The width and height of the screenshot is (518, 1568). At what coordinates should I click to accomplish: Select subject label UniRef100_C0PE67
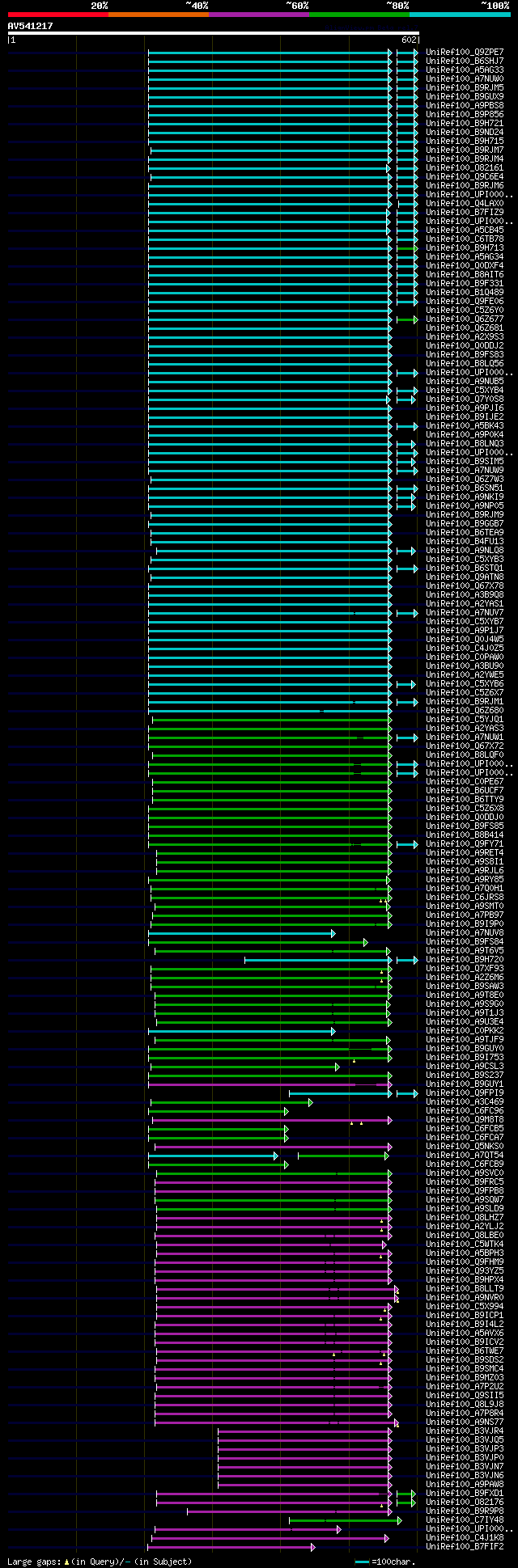[465, 781]
